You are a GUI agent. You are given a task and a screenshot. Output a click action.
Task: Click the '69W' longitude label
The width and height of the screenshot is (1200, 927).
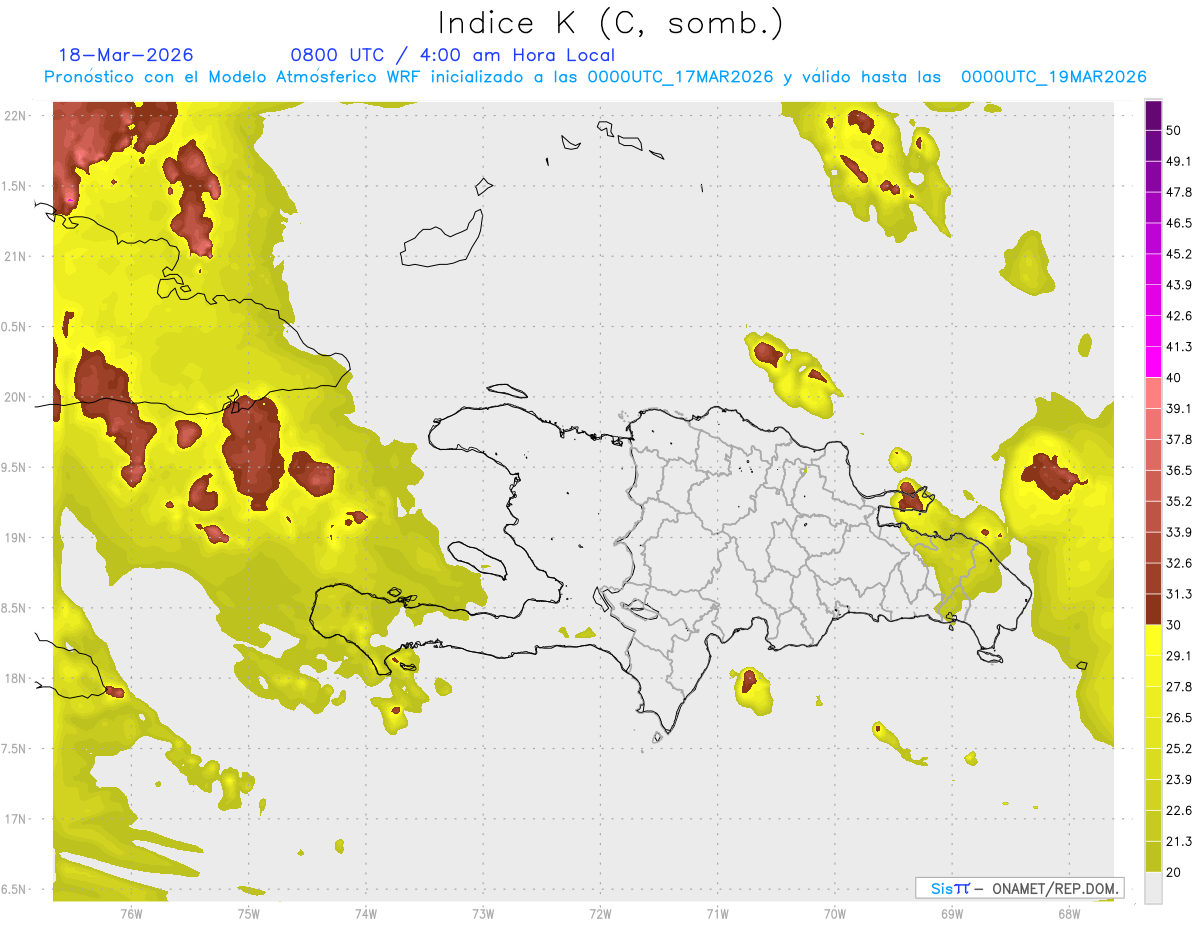click(952, 913)
